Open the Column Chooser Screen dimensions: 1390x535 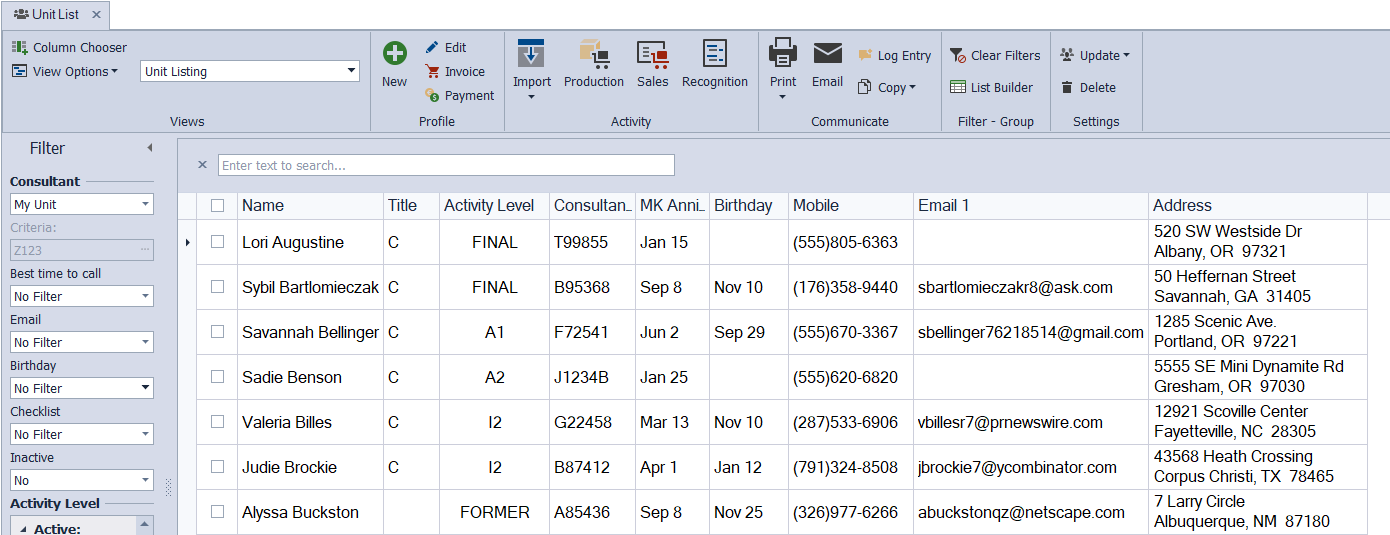(69, 47)
